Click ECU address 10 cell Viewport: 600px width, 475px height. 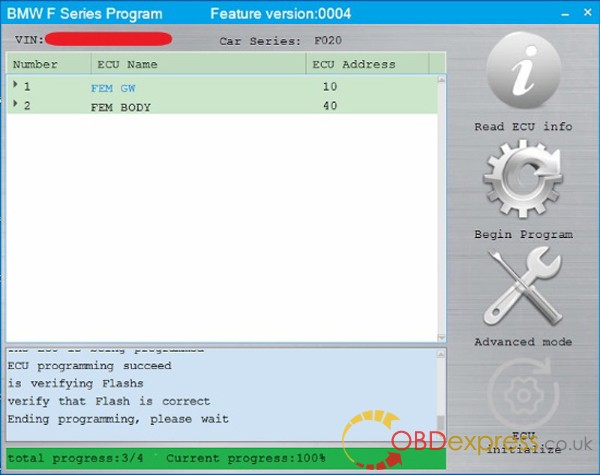pos(330,87)
